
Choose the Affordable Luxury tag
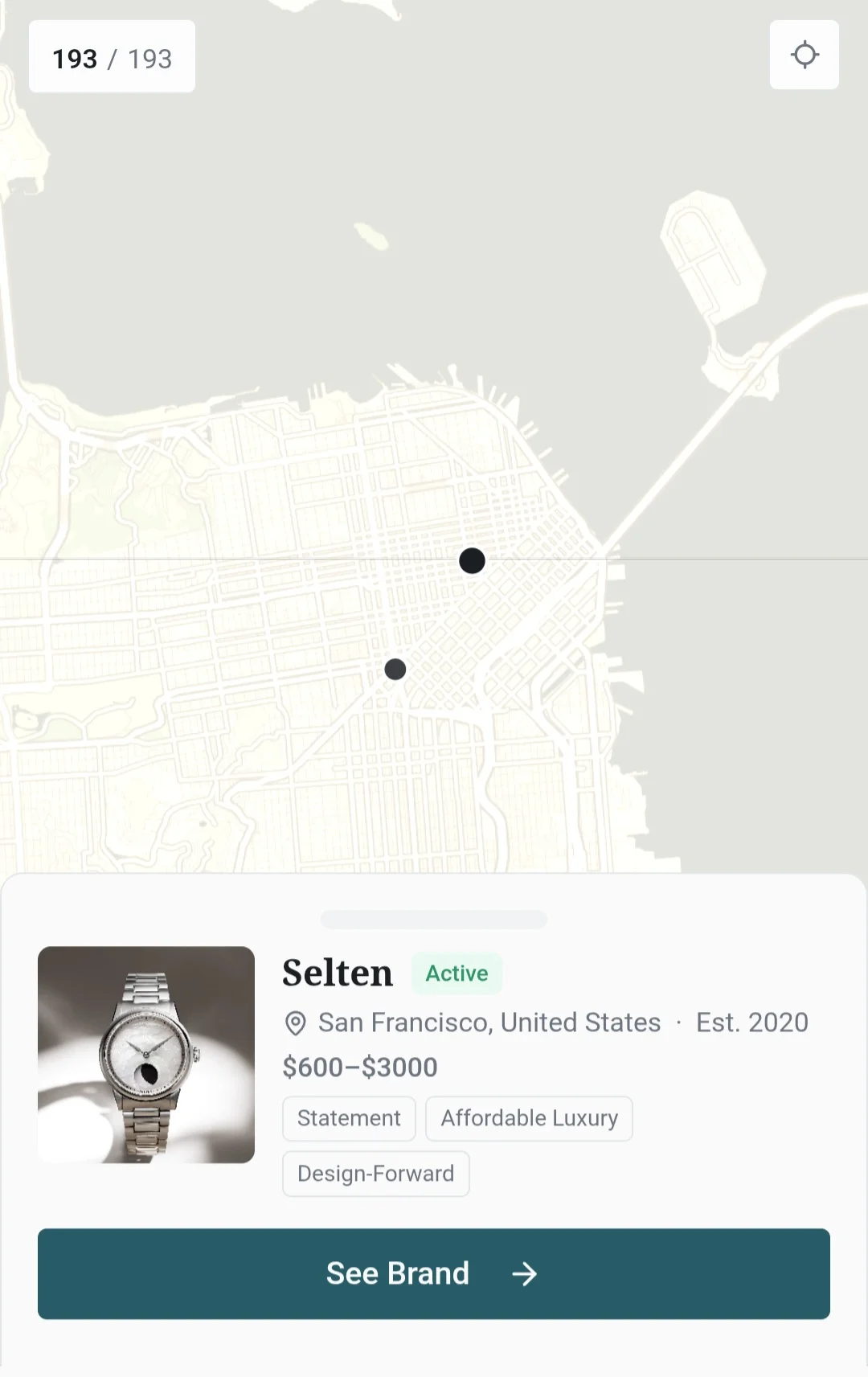pyautogui.click(x=529, y=1118)
